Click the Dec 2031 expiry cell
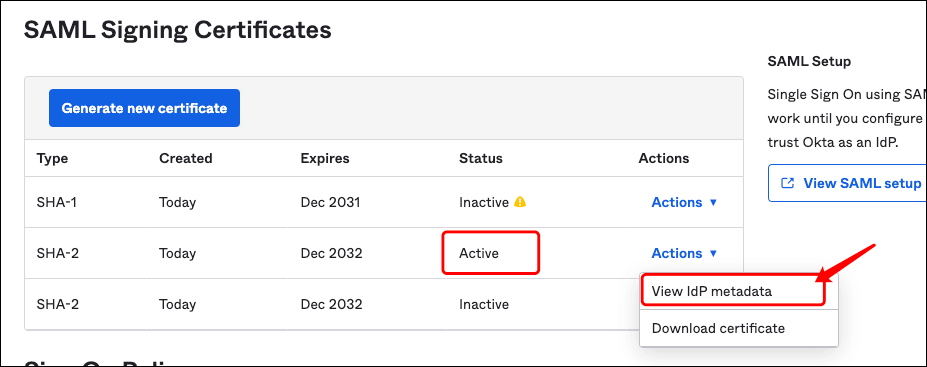 point(330,202)
